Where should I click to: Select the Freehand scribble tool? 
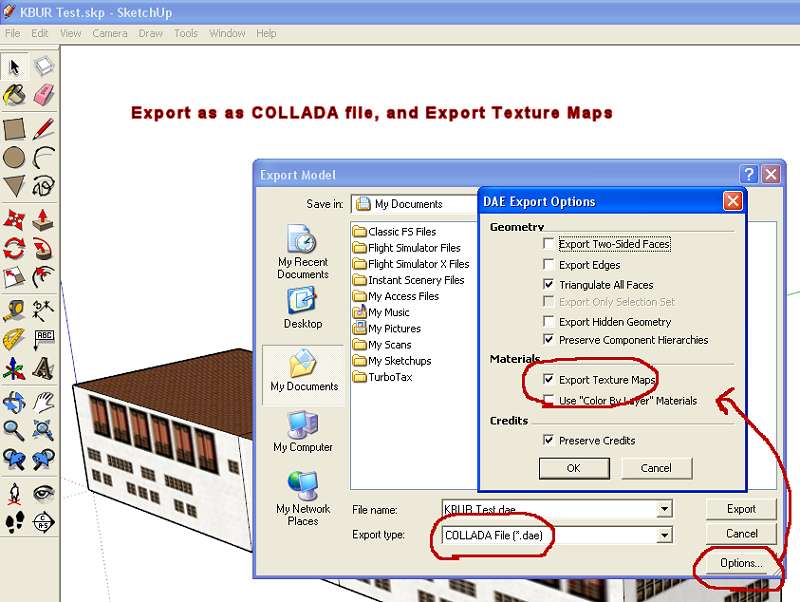[43, 186]
